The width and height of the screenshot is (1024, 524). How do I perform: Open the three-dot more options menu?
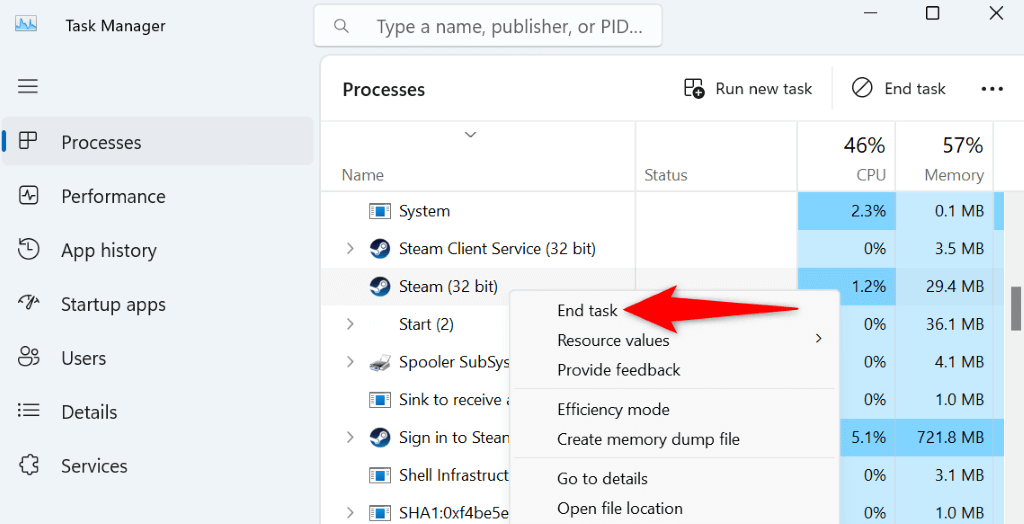click(991, 89)
